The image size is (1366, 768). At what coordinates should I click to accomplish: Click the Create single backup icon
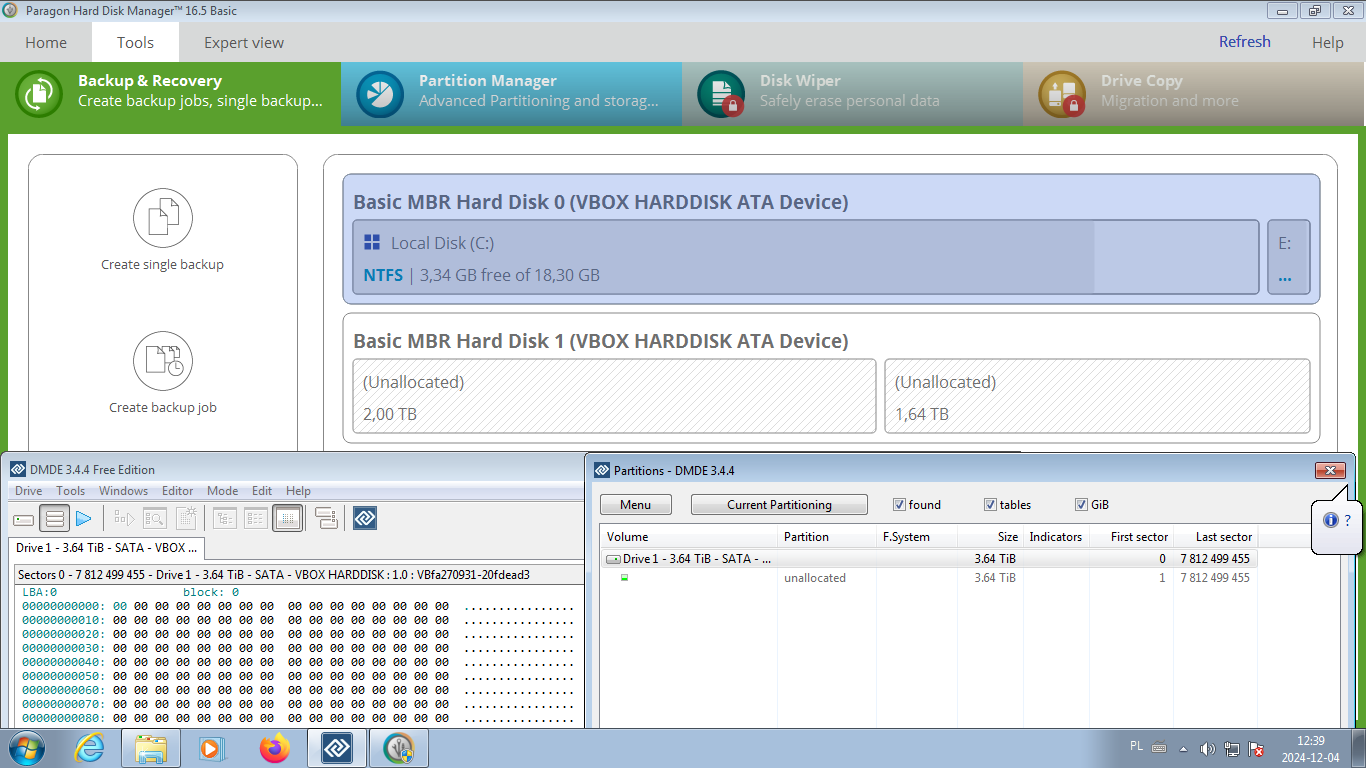point(162,217)
